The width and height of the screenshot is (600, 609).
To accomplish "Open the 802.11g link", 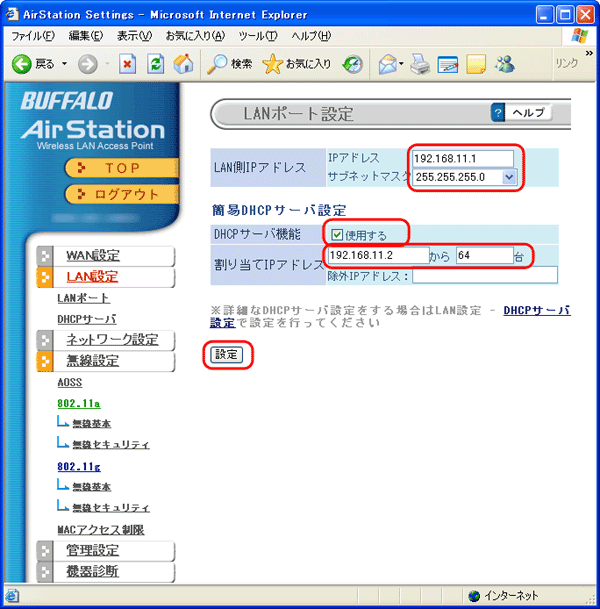I will 79,466.
